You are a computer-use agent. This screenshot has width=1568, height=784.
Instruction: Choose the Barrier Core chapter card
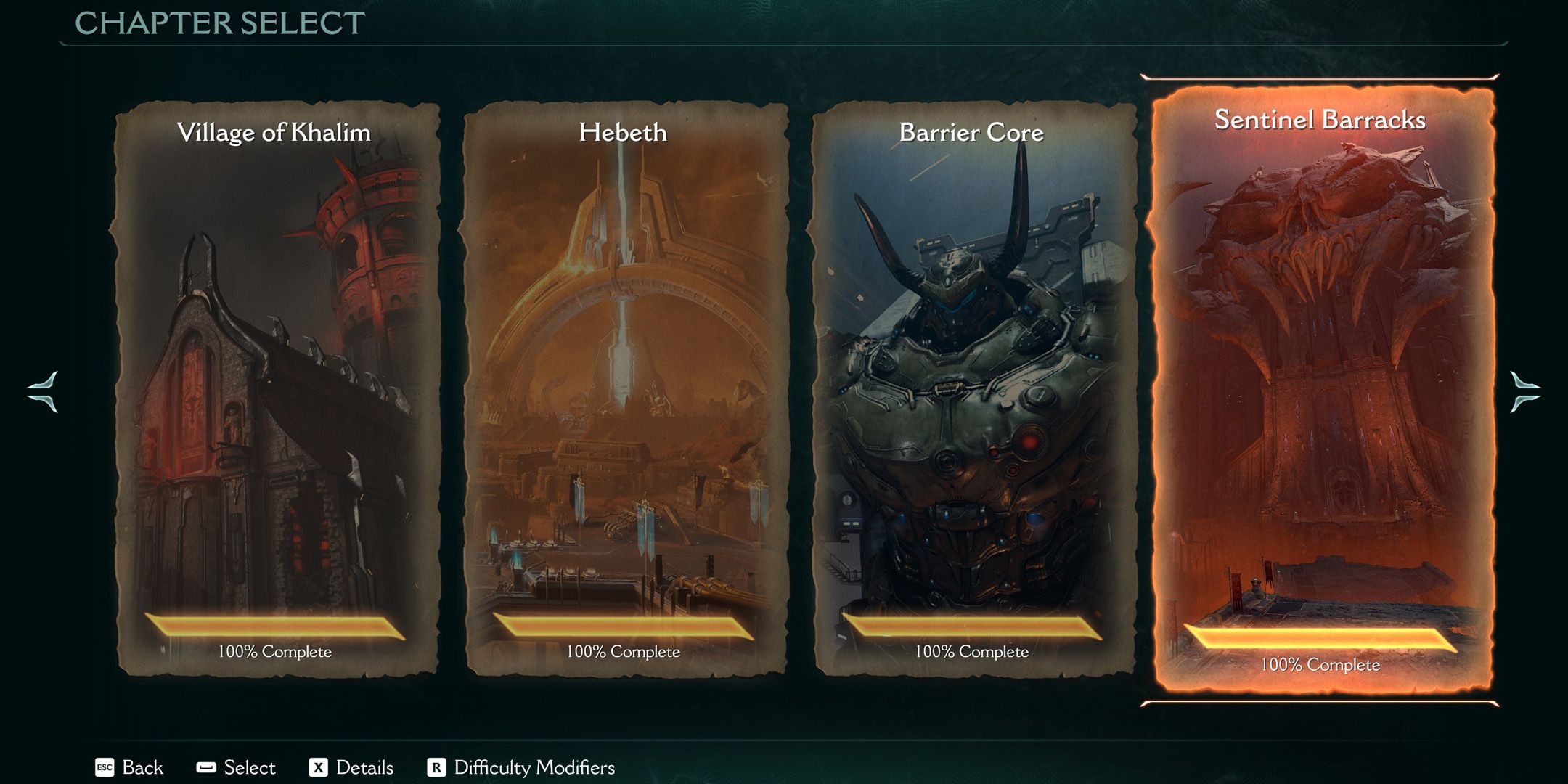click(973, 389)
